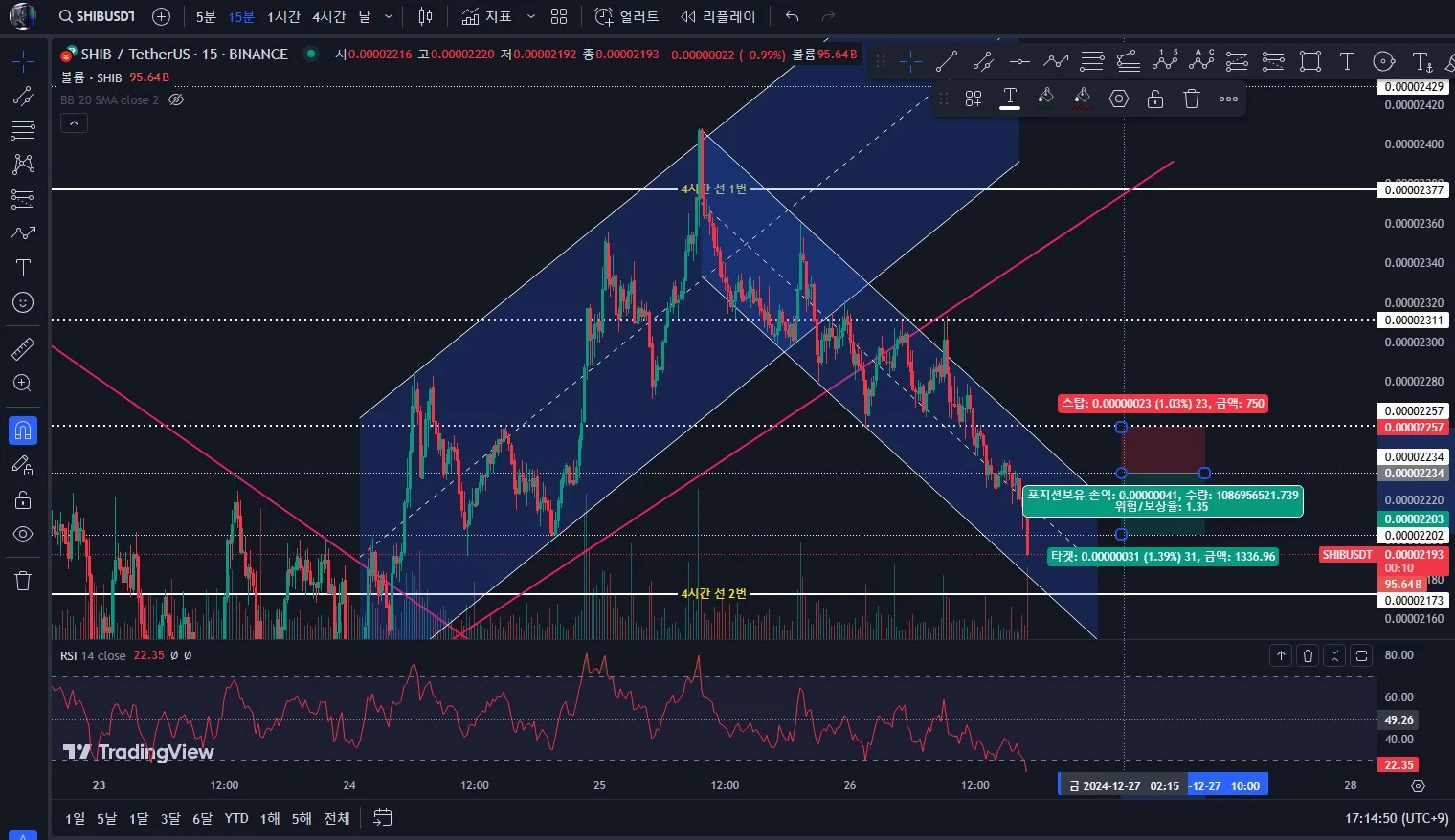Screen dimensions: 1455x840
Task: Open settings for the selected drawing
Action: pos(1119,99)
